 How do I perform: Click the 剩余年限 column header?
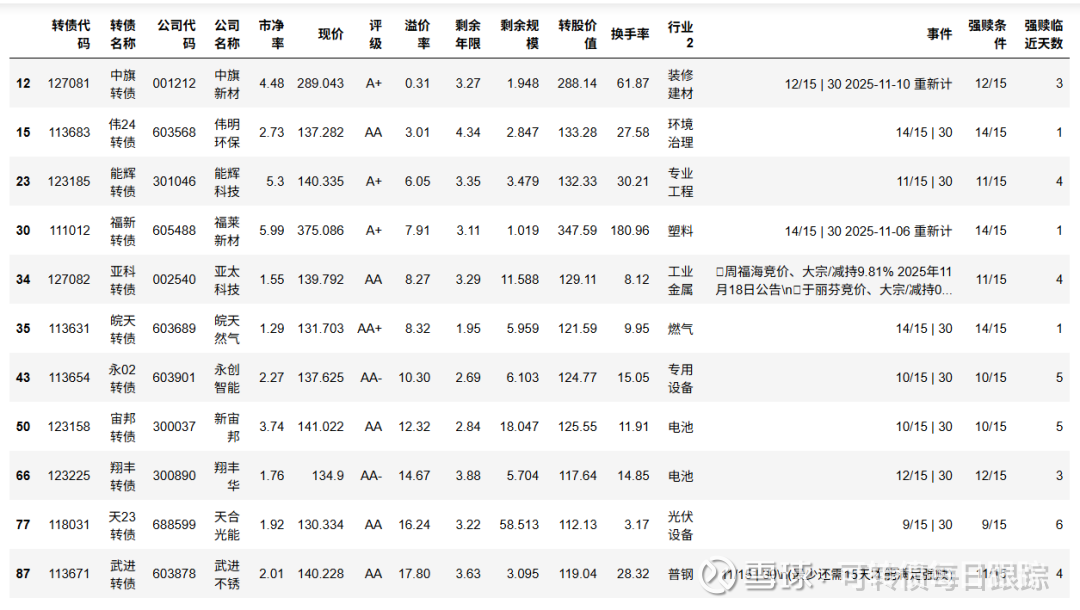(x=468, y=34)
